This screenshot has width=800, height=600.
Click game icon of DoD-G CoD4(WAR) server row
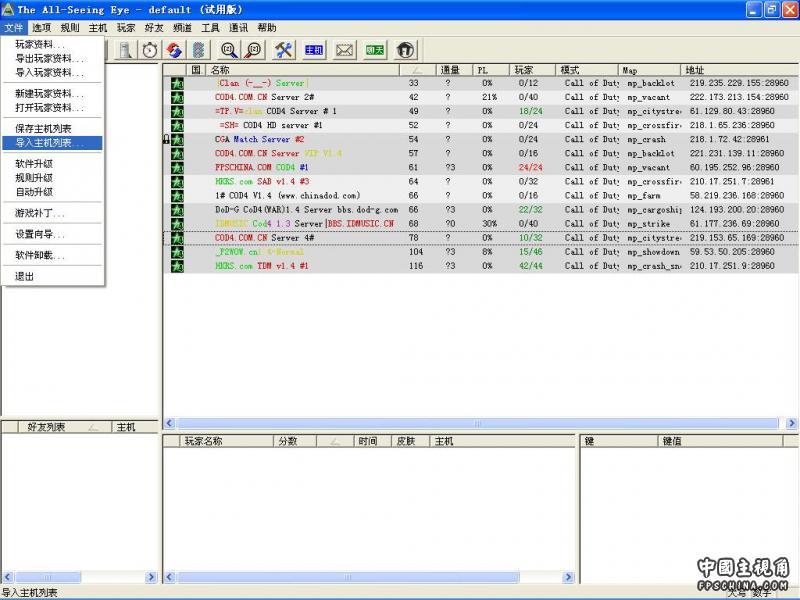(177, 210)
